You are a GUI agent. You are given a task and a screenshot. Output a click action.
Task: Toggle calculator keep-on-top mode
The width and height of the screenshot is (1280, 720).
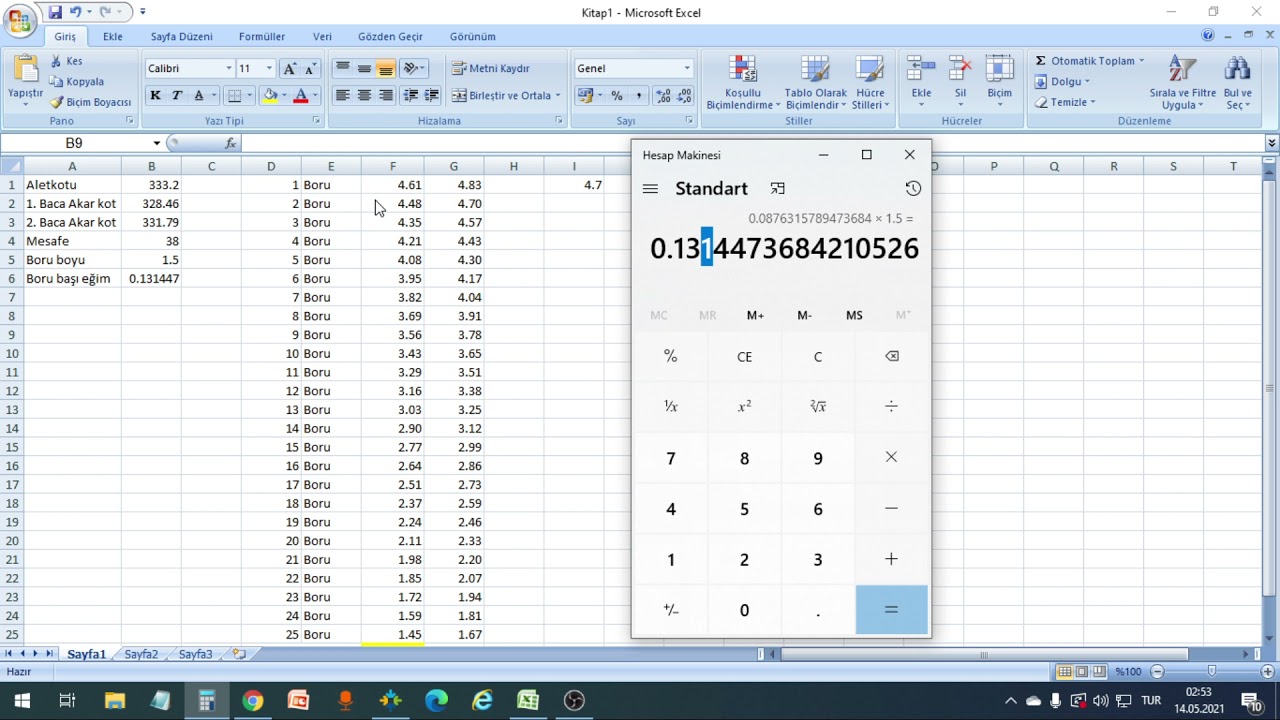777,189
